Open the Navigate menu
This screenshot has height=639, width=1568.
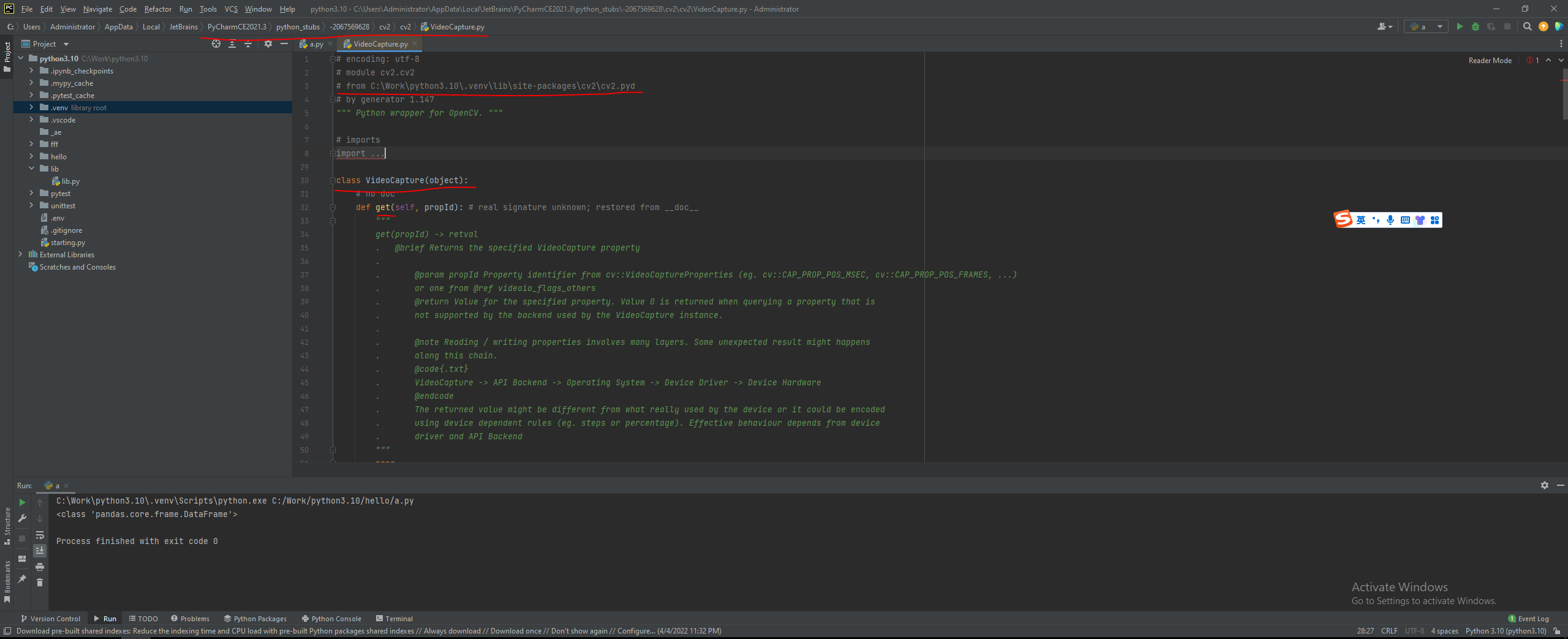97,9
